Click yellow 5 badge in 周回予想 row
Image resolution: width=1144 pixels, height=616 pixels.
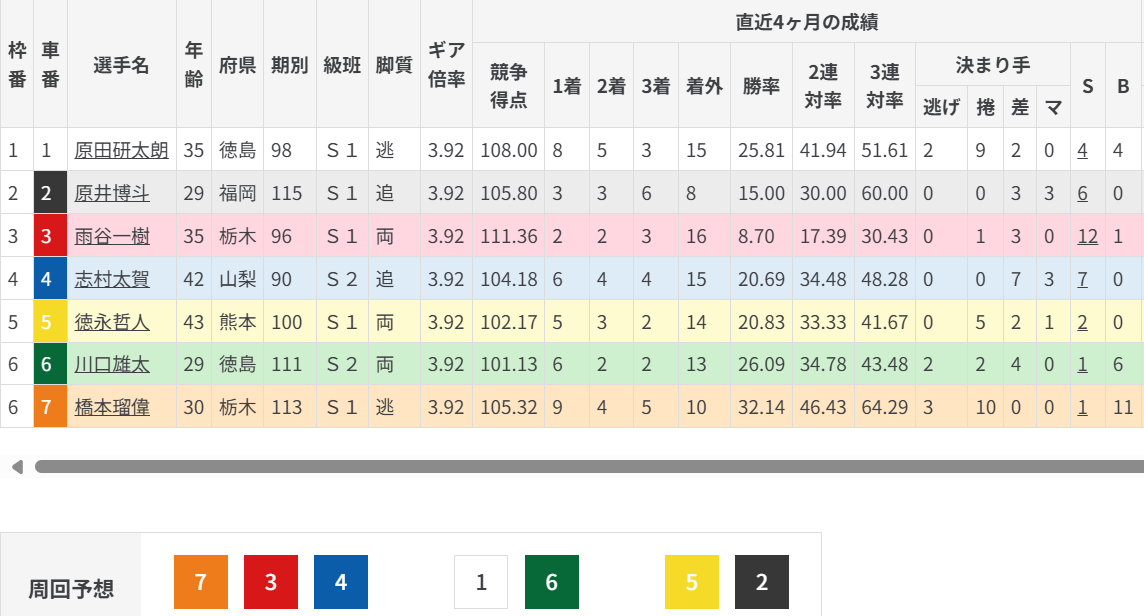[x=692, y=582]
